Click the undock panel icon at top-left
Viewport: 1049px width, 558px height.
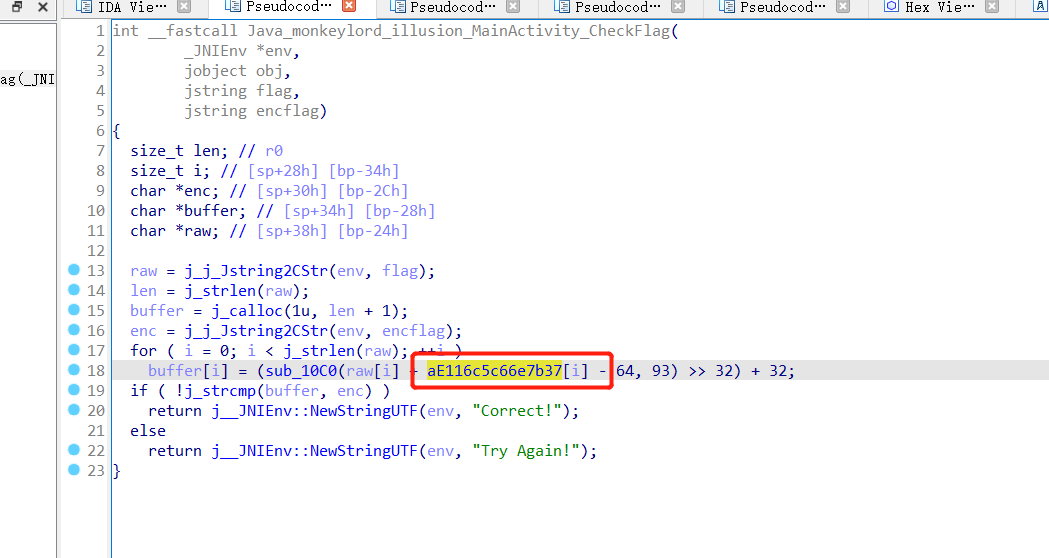tap(17, 7)
